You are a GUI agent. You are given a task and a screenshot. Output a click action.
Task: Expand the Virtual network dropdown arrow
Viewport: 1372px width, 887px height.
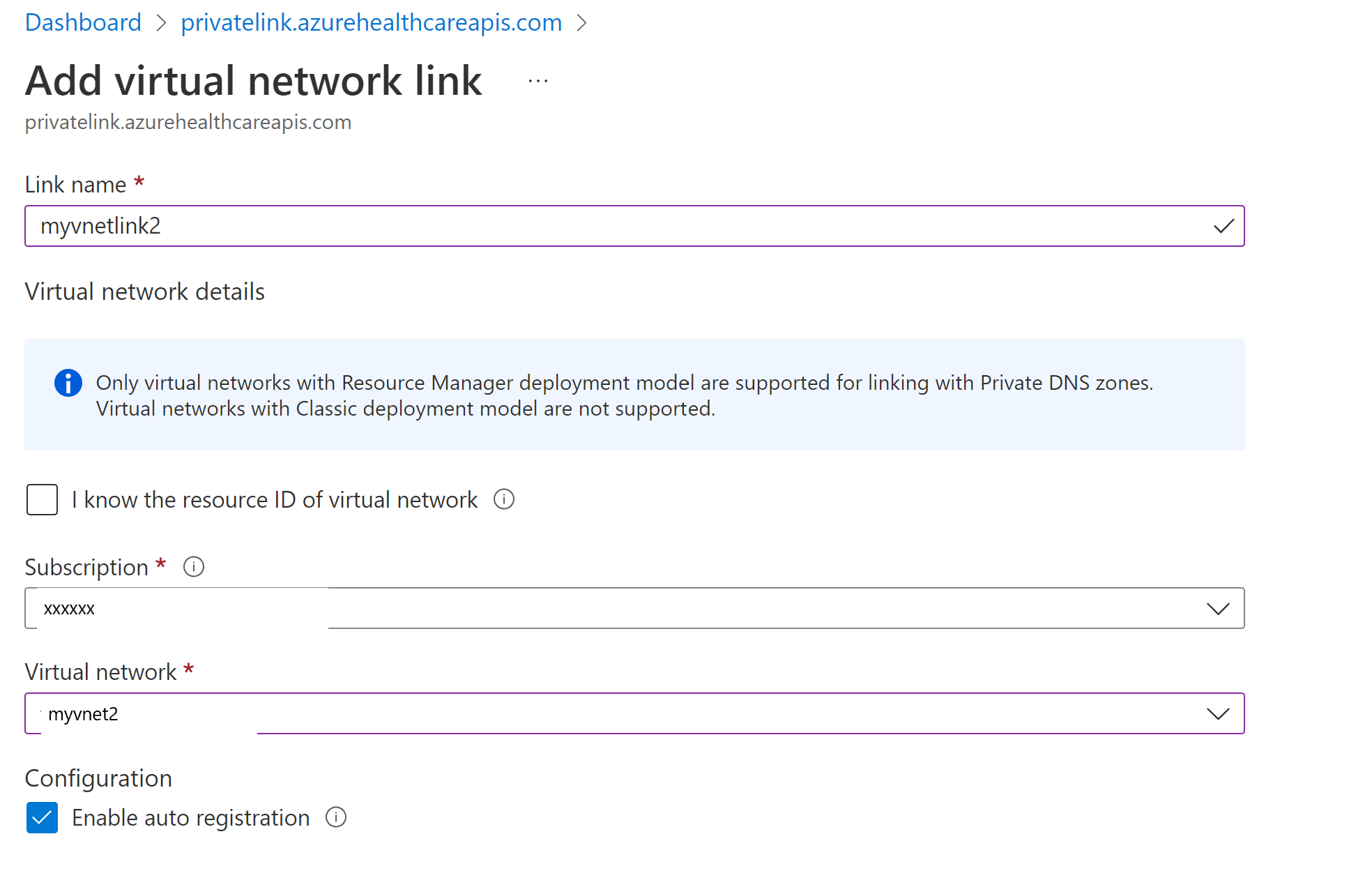(x=1218, y=713)
